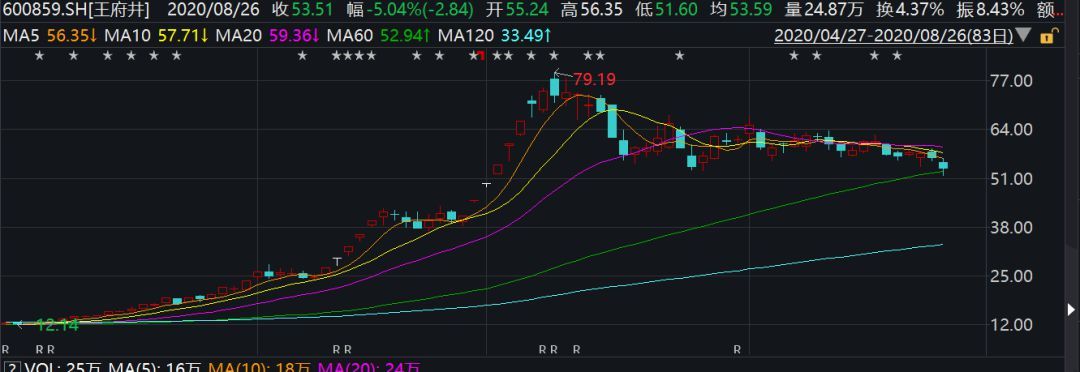Click the 12.00 price axis label
This screenshot has width=1080, height=372.
(x=1012, y=324)
